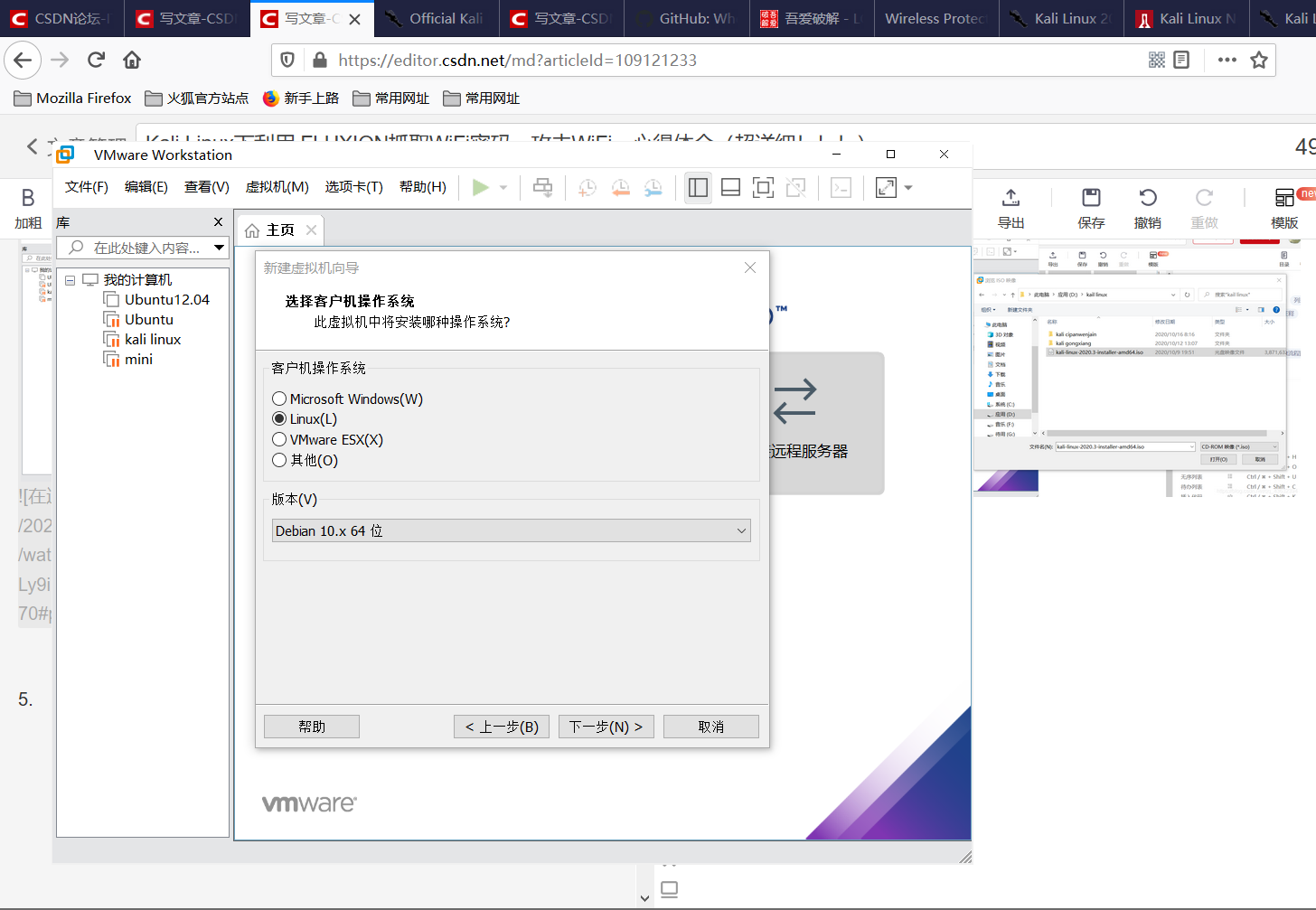Click the Revert Snapshot toolbar icon

(620, 187)
